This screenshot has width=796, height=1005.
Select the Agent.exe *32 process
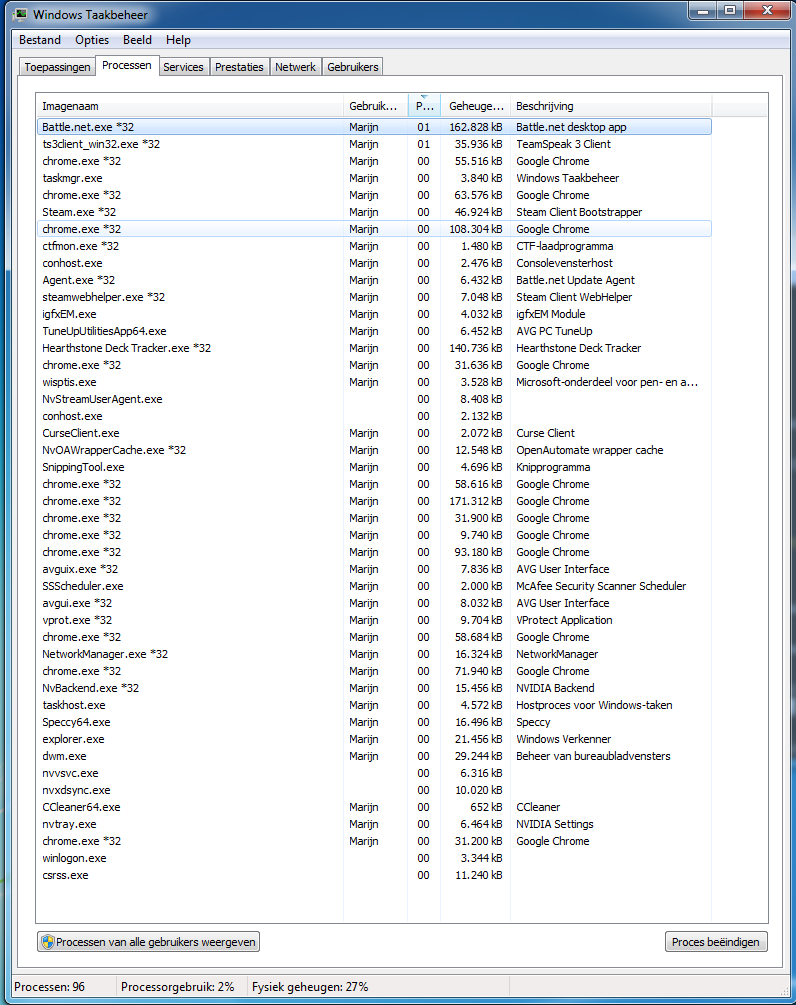pyautogui.click(x=374, y=280)
